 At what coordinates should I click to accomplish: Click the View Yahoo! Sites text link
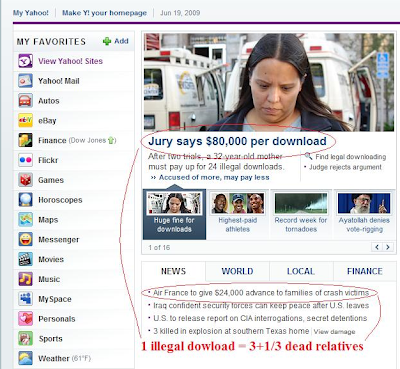70,61
